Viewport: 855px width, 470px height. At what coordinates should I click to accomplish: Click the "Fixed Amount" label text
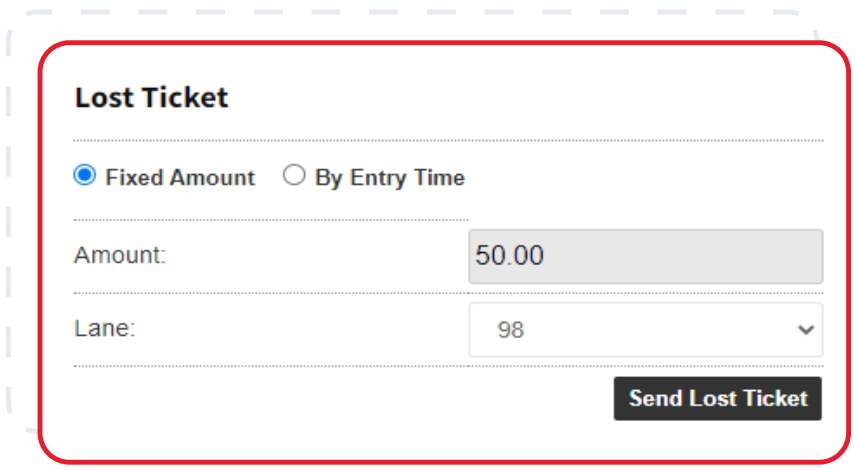pos(180,178)
